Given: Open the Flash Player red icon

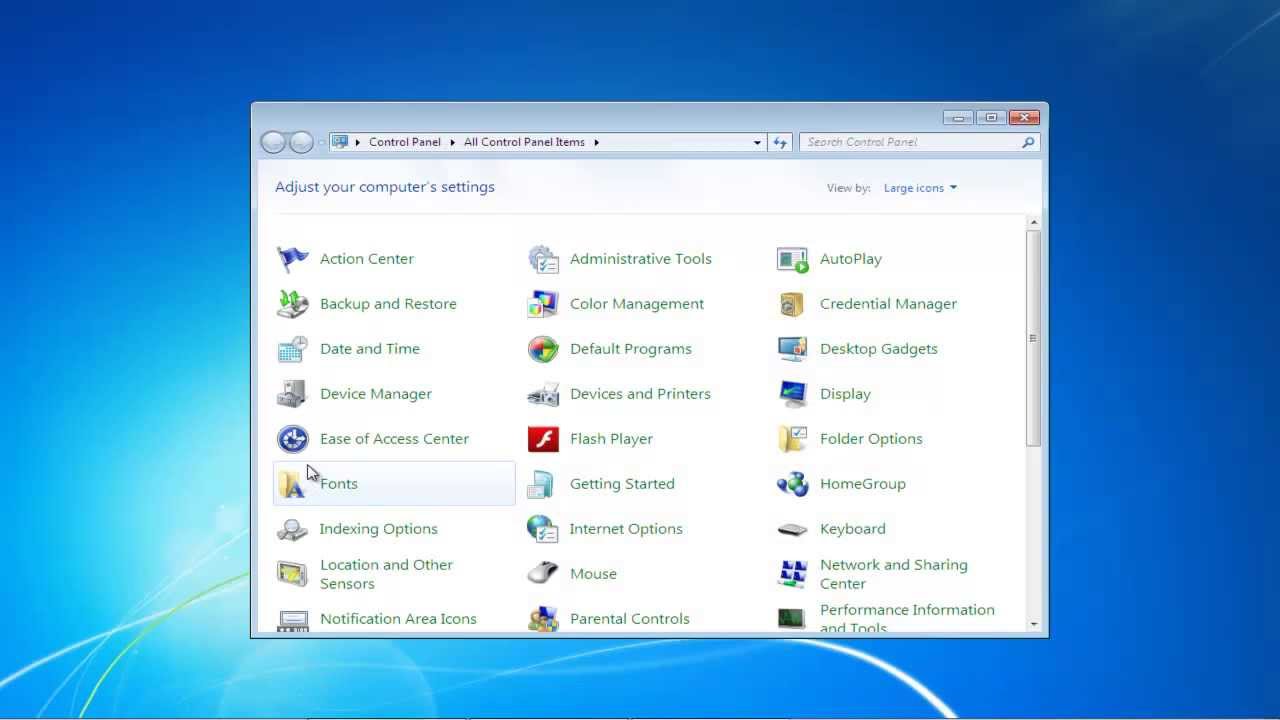Looking at the screenshot, I should point(543,439).
